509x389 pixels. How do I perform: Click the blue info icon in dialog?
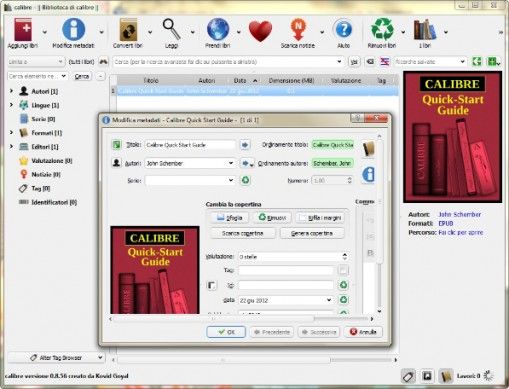[368, 174]
